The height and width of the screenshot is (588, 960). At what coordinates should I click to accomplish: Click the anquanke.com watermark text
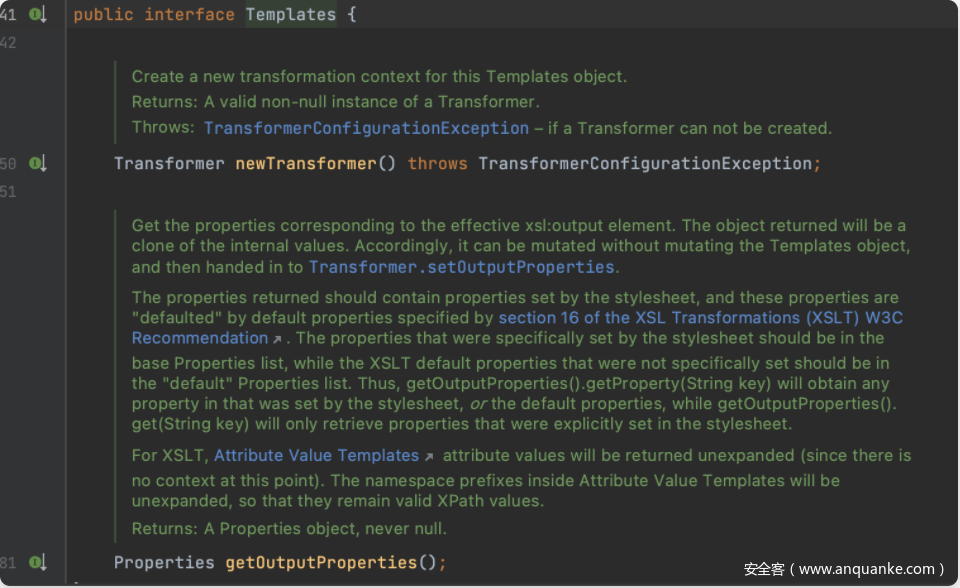(x=843, y=569)
